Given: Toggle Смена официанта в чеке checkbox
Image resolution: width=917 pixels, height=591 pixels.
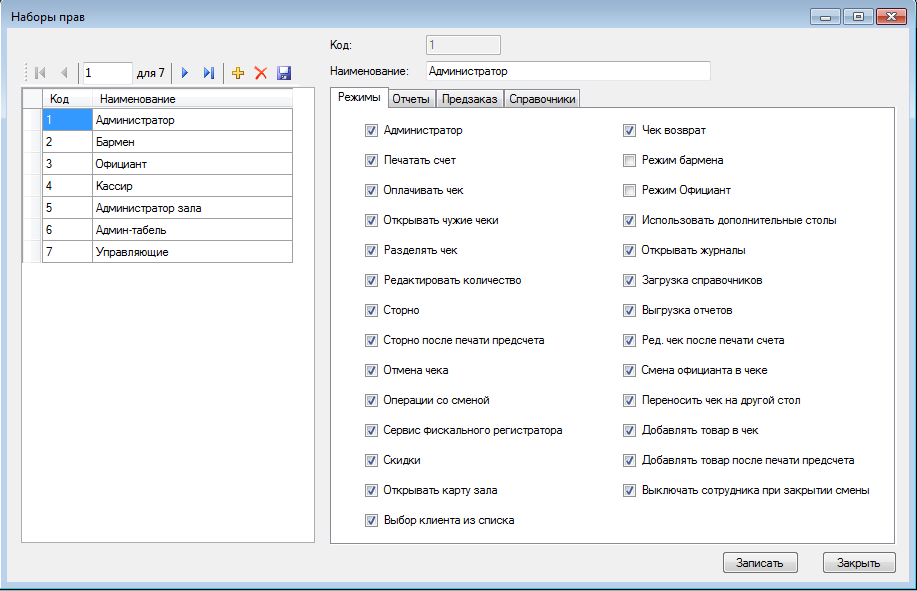Looking at the screenshot, I should tap(629, 371).
